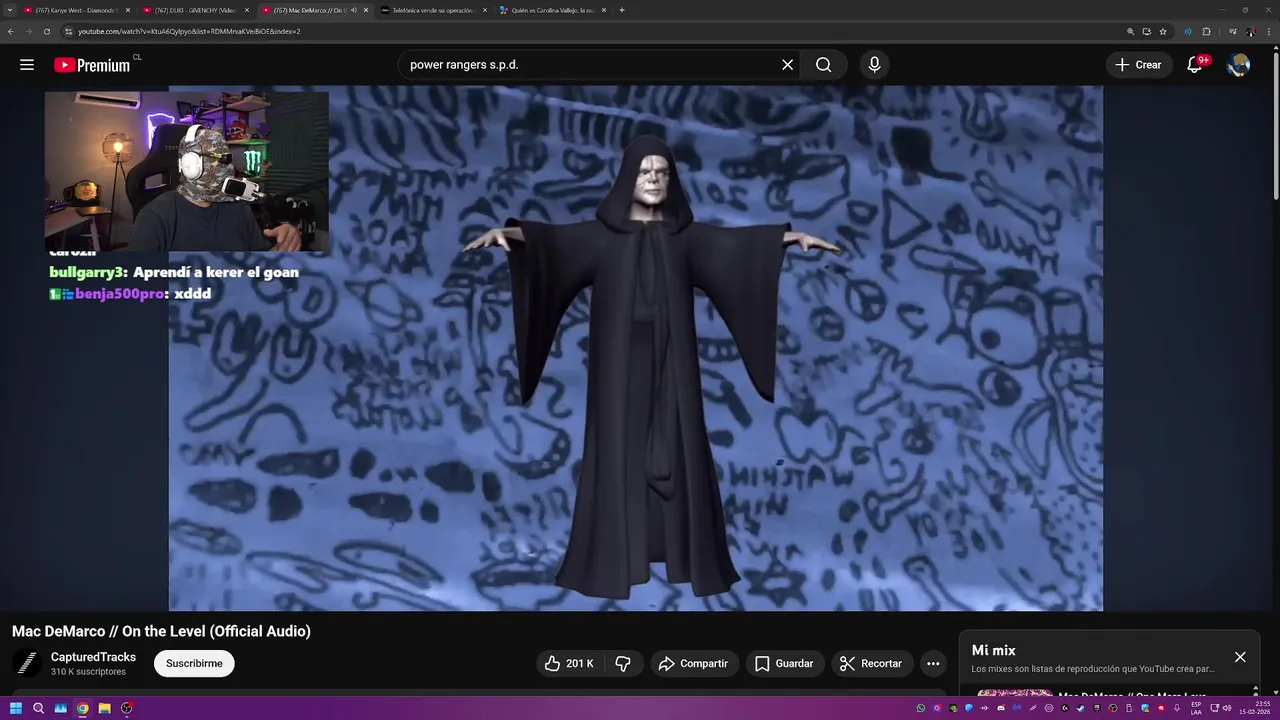Viewport: 1280px width, 720px height.
Task: Open Windows taskbar search
Action: point(38,708)
